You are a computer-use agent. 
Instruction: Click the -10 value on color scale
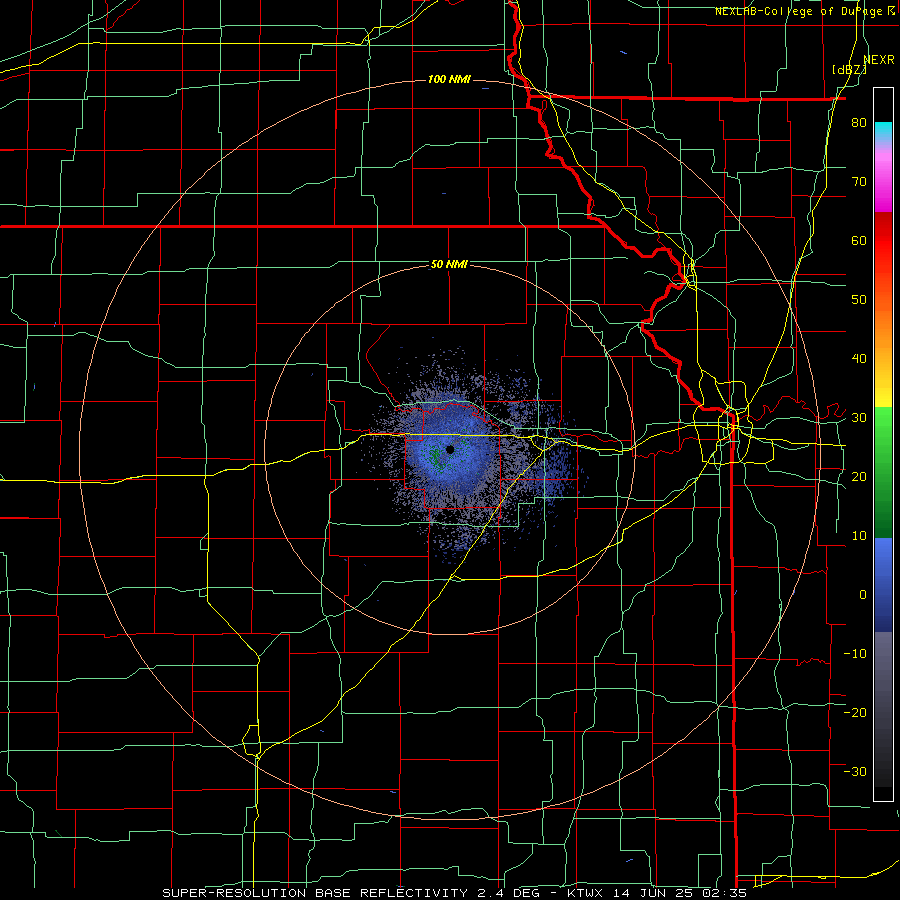[x=855, y=654]
